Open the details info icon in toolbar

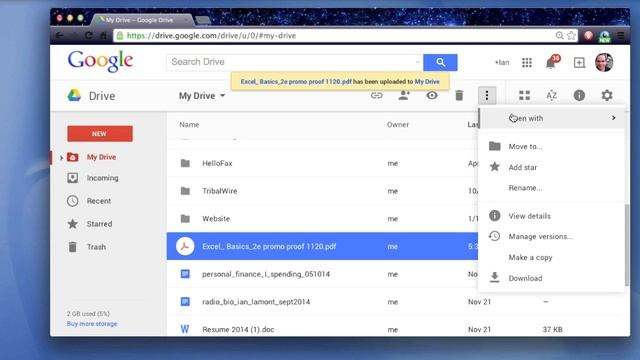579,96
